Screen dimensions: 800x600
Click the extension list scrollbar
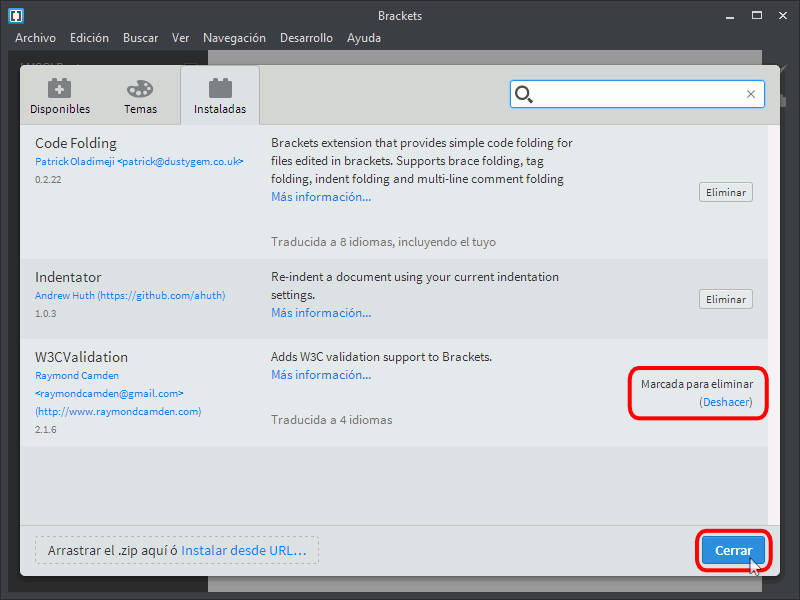[x=773, y=324]
